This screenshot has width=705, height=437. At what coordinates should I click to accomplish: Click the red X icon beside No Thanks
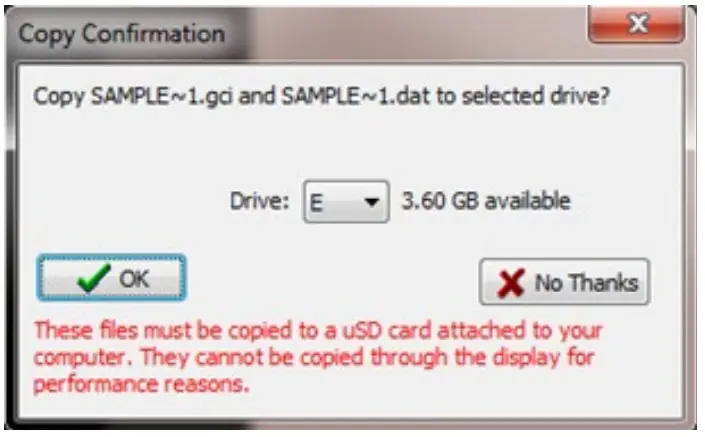pos(510,283)
